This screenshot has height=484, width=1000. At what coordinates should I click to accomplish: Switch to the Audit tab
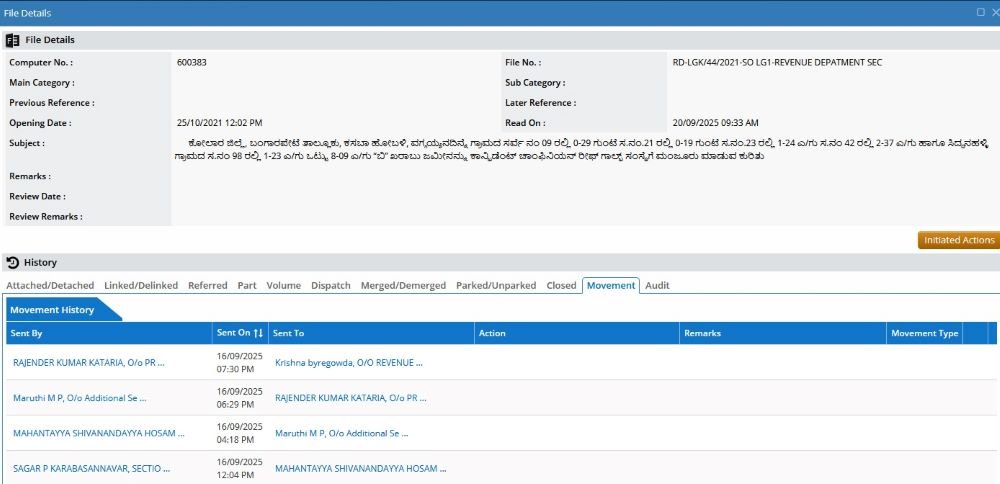click(x=657, y=285)
